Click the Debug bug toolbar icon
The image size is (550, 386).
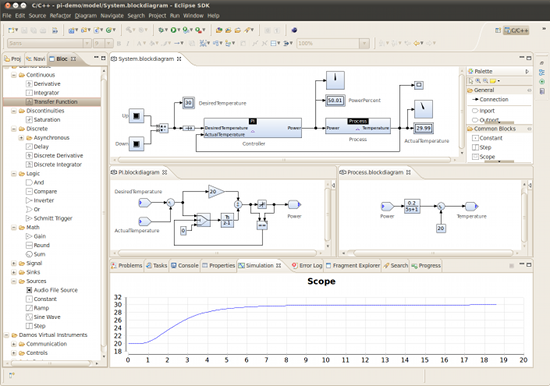(x=161, y=30)
